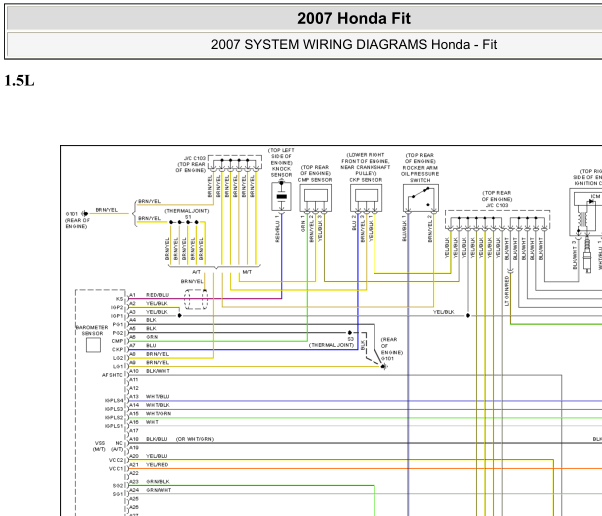Image resolution: width=602 pixels, height=516 pixels.
Task: Click the "CMP SENSOR" label
Action: [x=315, y=180]
